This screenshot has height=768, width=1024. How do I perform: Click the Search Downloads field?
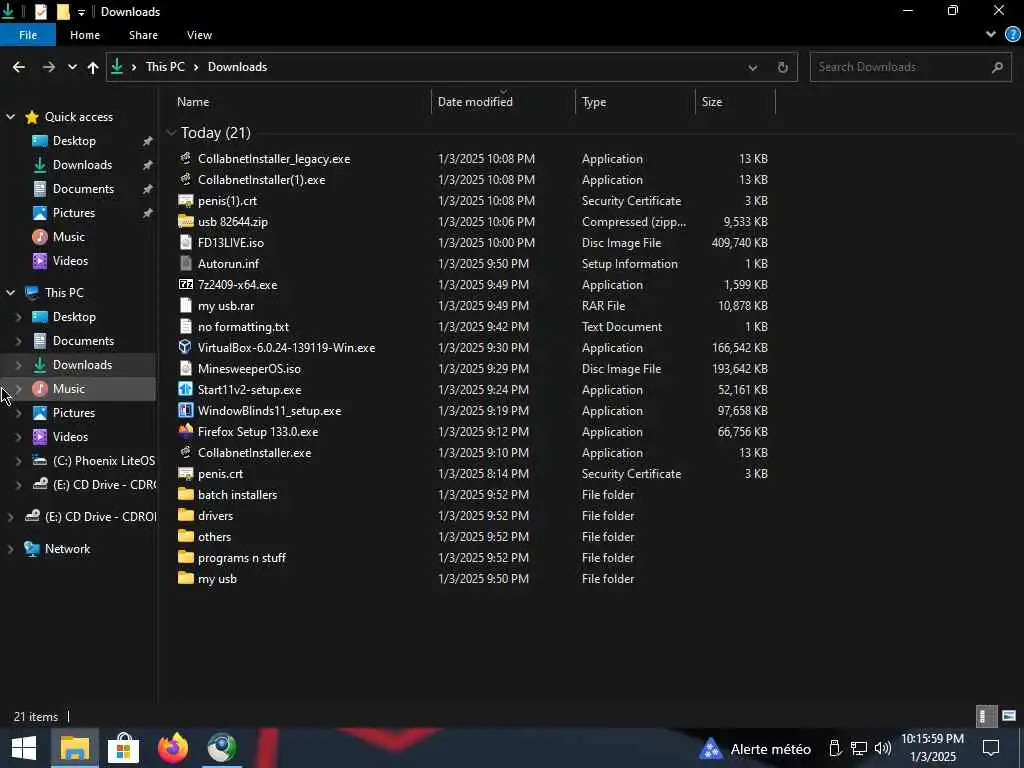coord(910,67)
